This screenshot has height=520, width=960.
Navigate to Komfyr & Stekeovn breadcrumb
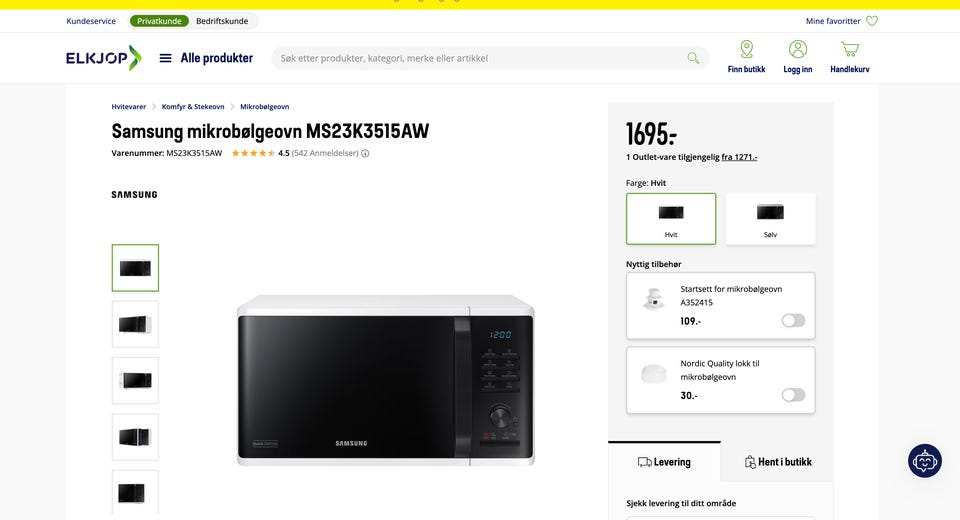click(x=193, y=107)
